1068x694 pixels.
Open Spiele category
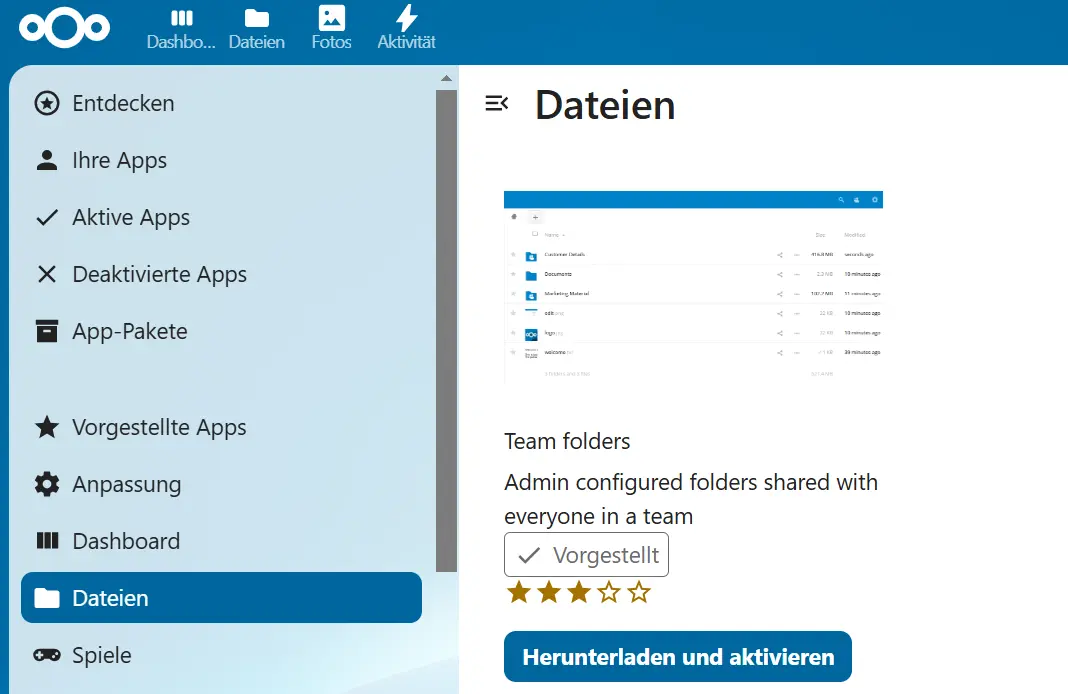coord(221,655)
